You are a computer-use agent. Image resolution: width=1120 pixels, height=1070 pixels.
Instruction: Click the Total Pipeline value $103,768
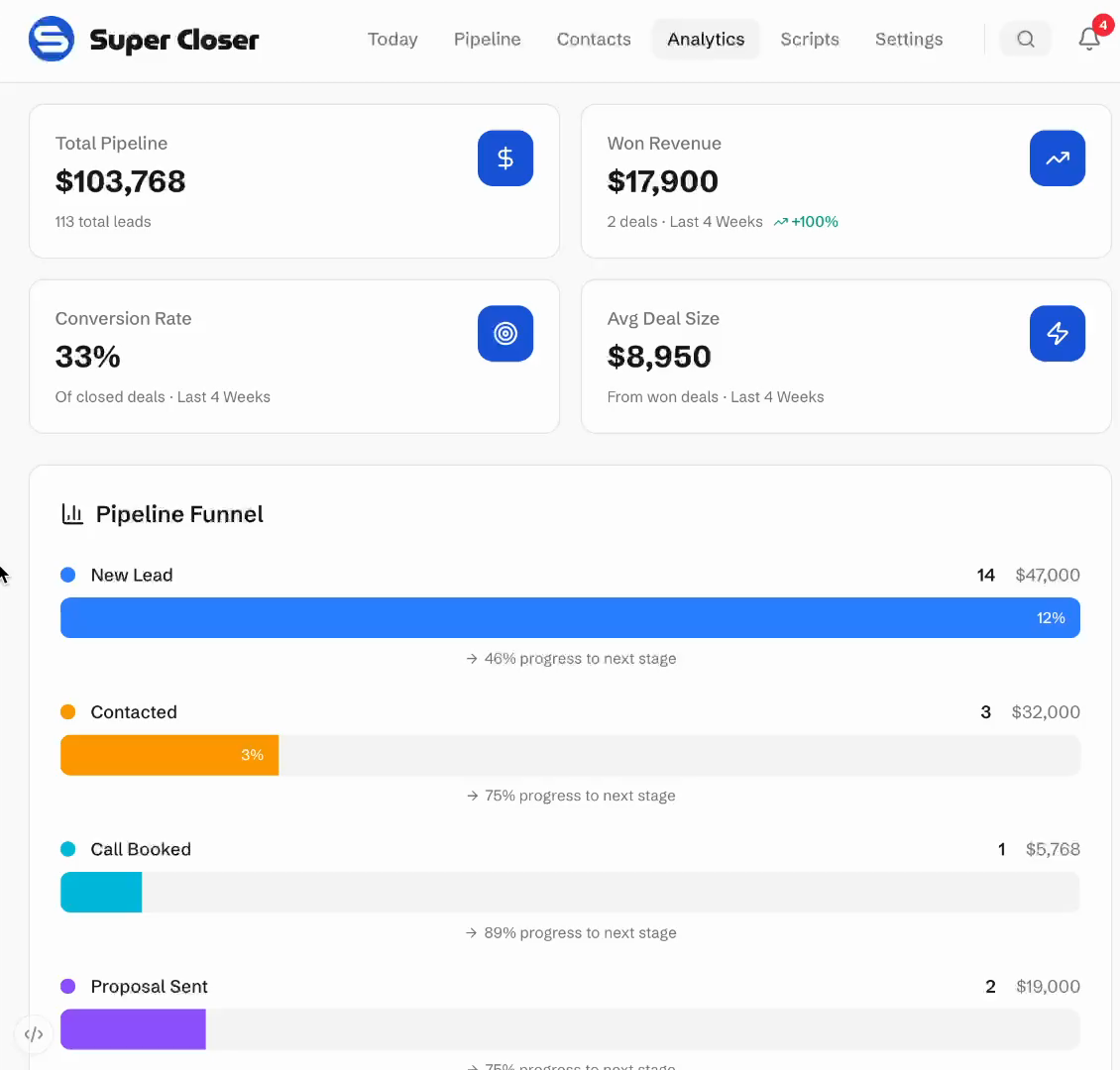(x=120, y=181)
